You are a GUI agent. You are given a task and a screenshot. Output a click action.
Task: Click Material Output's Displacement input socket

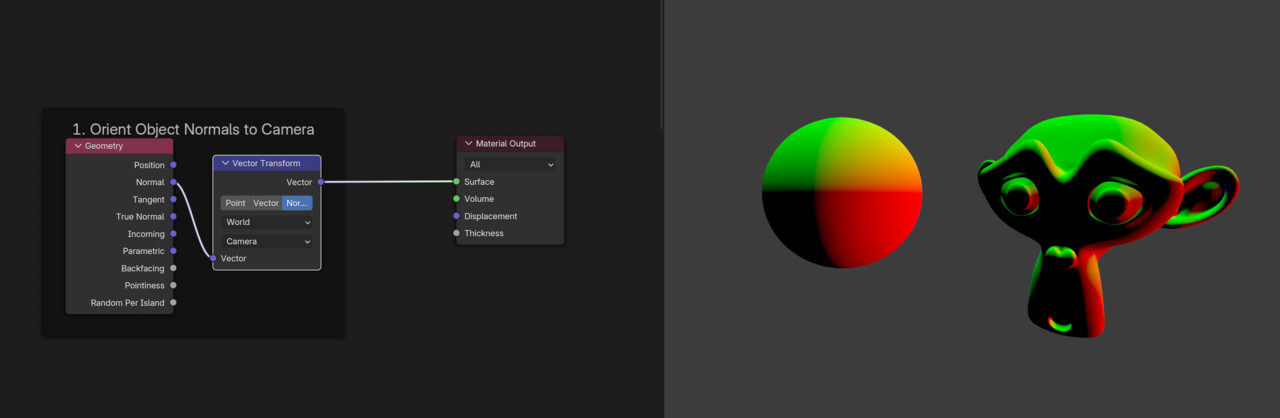(x=456, y=216)
